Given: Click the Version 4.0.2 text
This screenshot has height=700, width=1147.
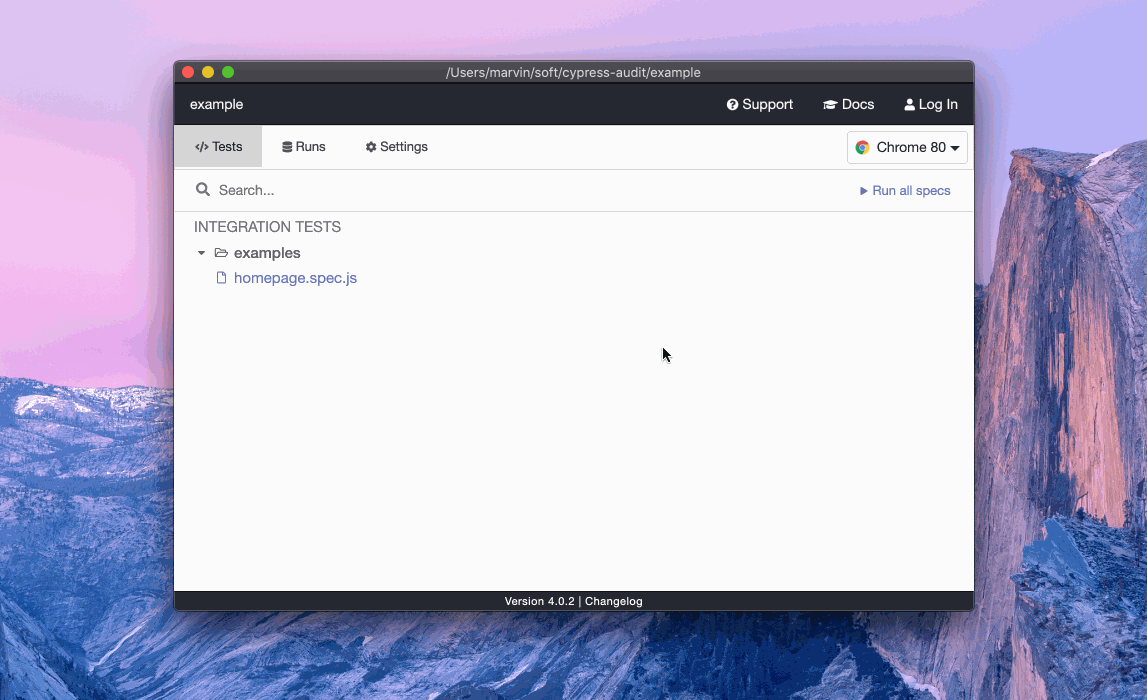Looking at the screenshot, I should [539, 601].
